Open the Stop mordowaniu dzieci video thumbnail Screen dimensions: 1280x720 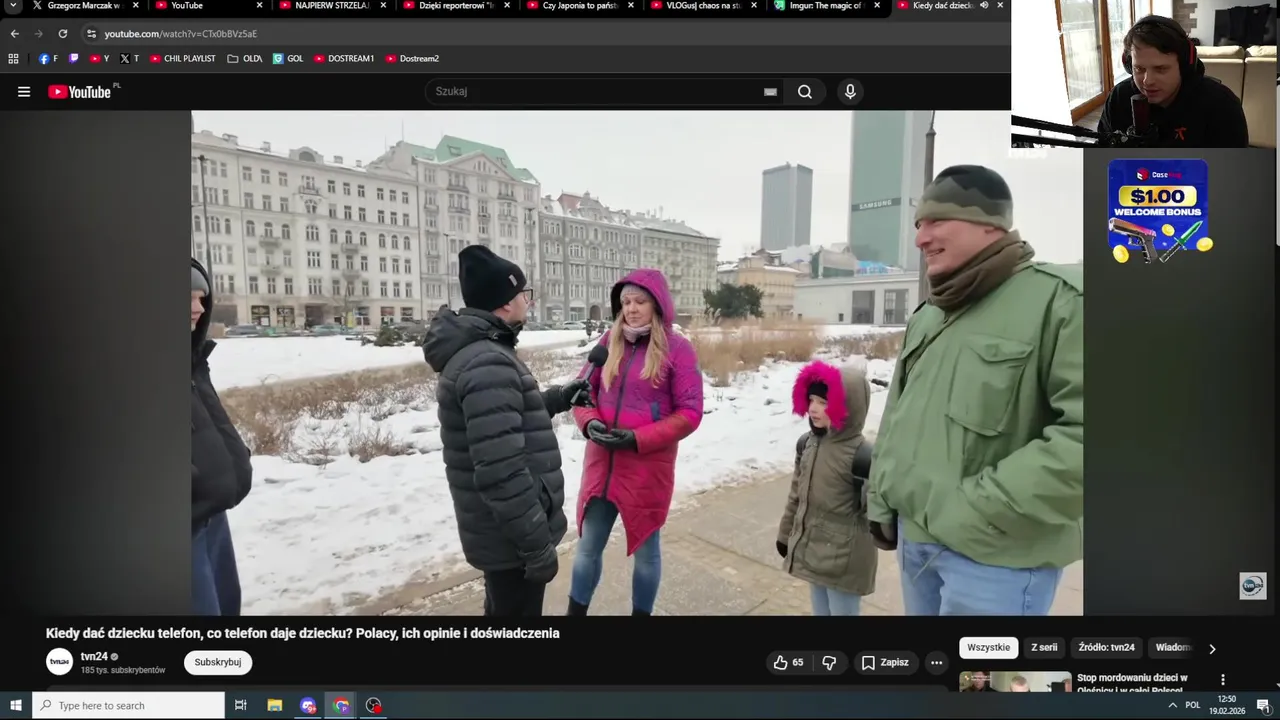(x=1015, y=682)
